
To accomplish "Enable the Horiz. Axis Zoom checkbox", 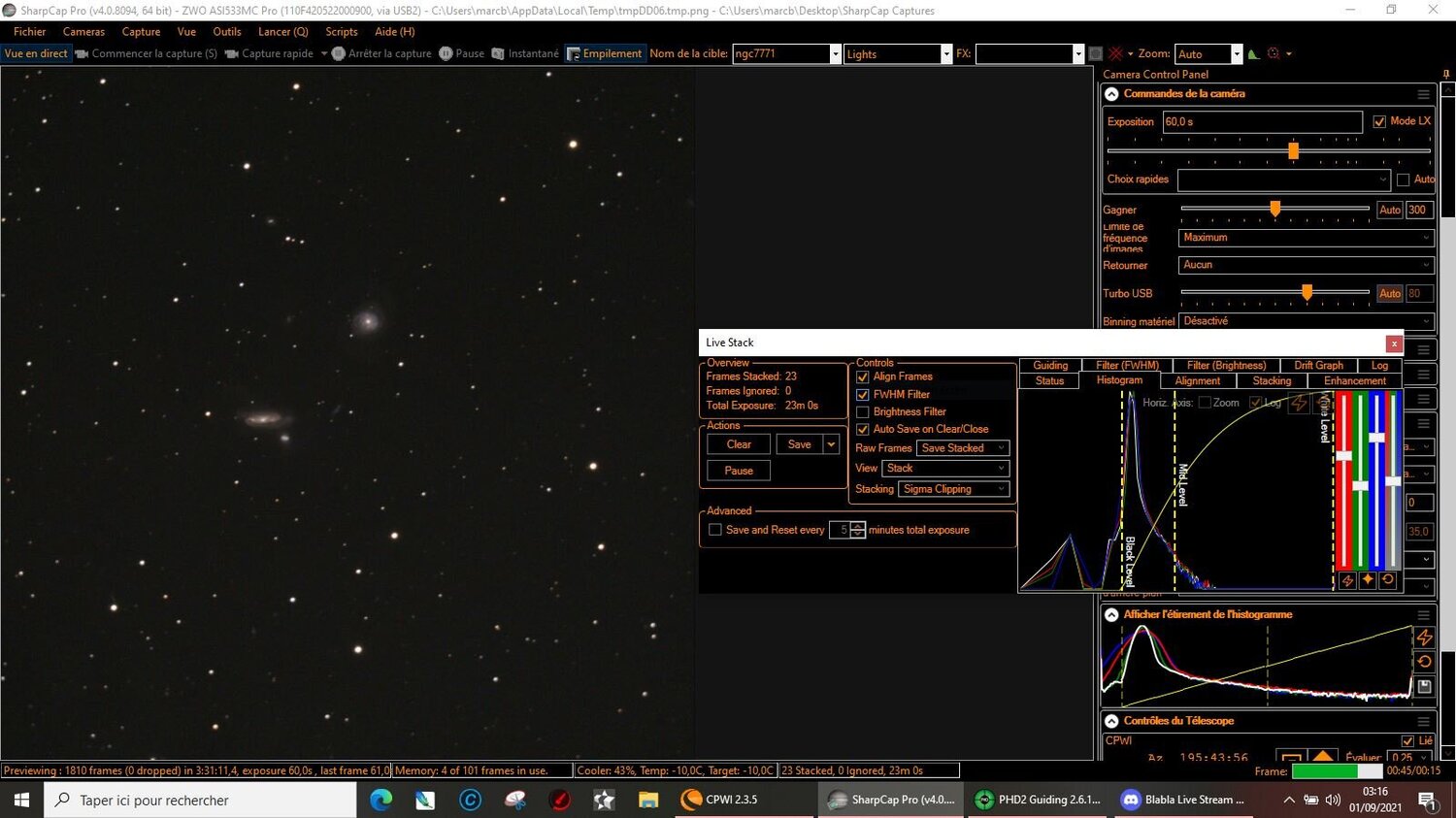I will coord(1205,403).
